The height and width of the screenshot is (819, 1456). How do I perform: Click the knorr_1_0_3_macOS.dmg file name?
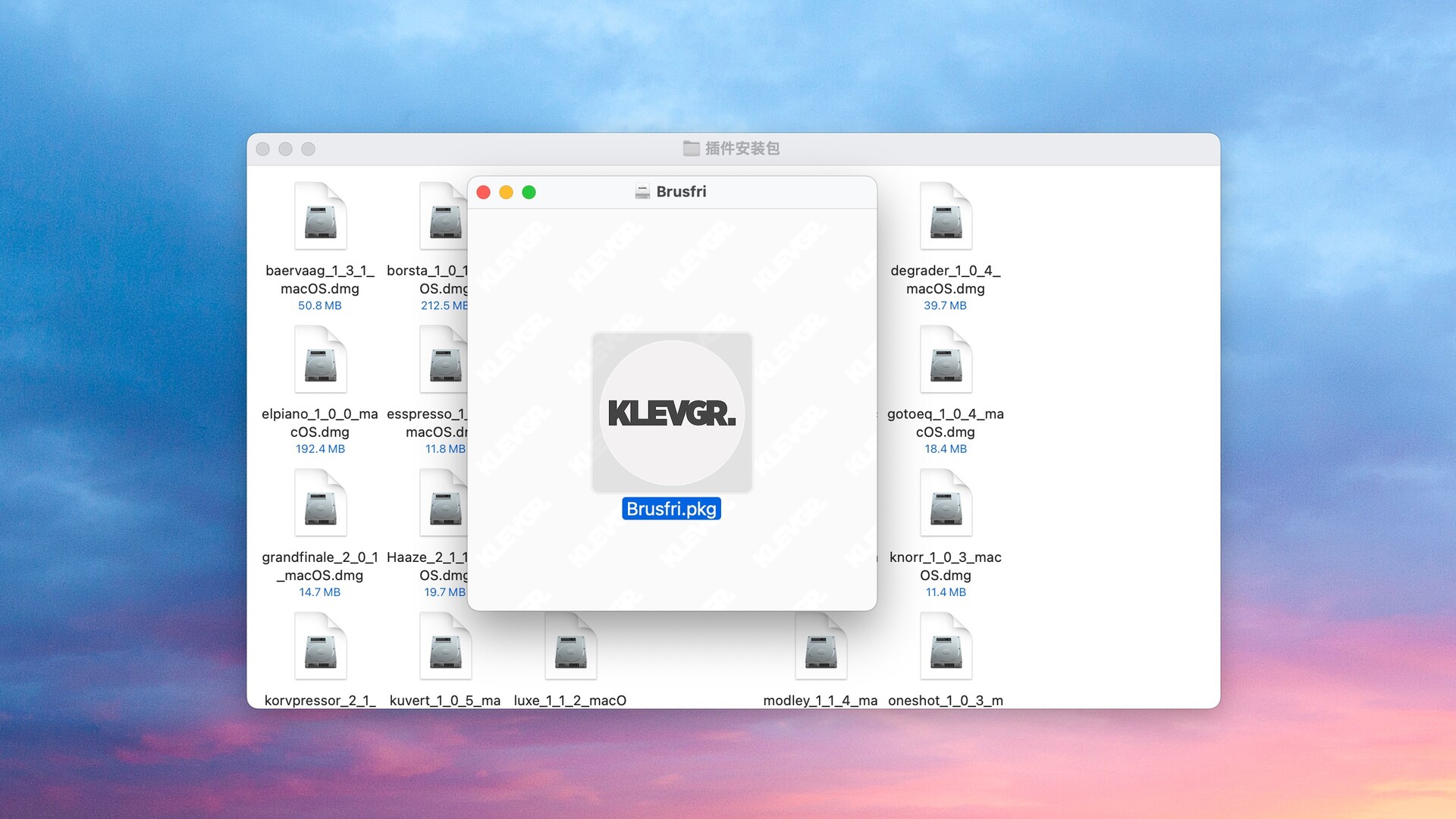946,566
